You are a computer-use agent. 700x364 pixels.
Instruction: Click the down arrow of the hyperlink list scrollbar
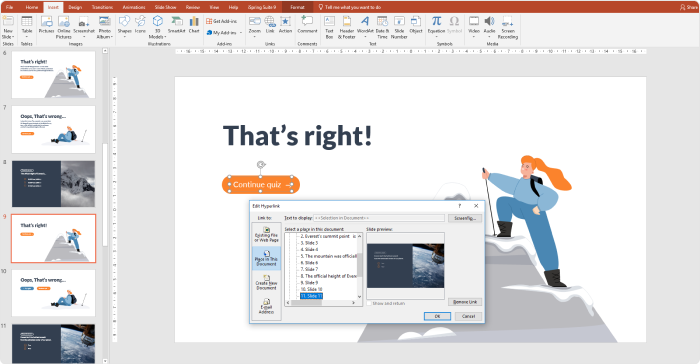coord(359,296)
